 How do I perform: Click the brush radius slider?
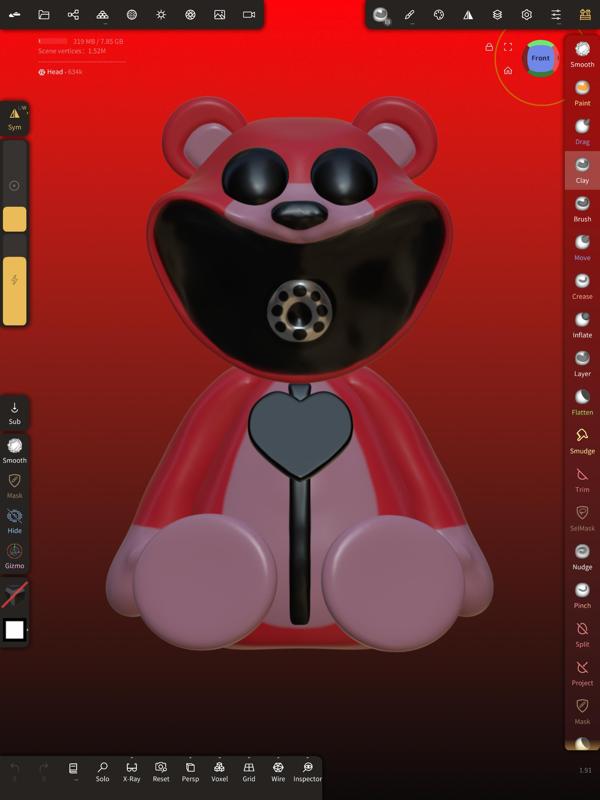click(14, 186)
